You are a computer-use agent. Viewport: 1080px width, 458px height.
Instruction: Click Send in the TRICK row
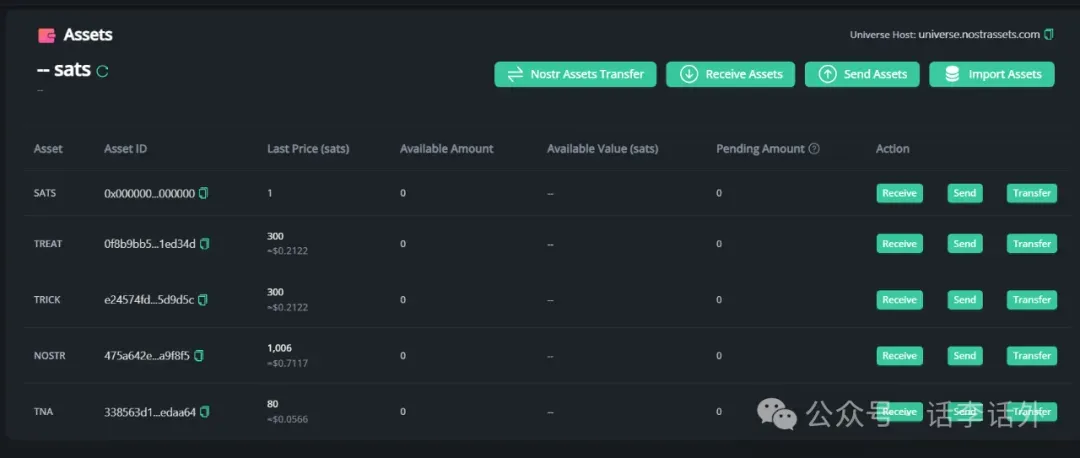[x=965, y=300]
